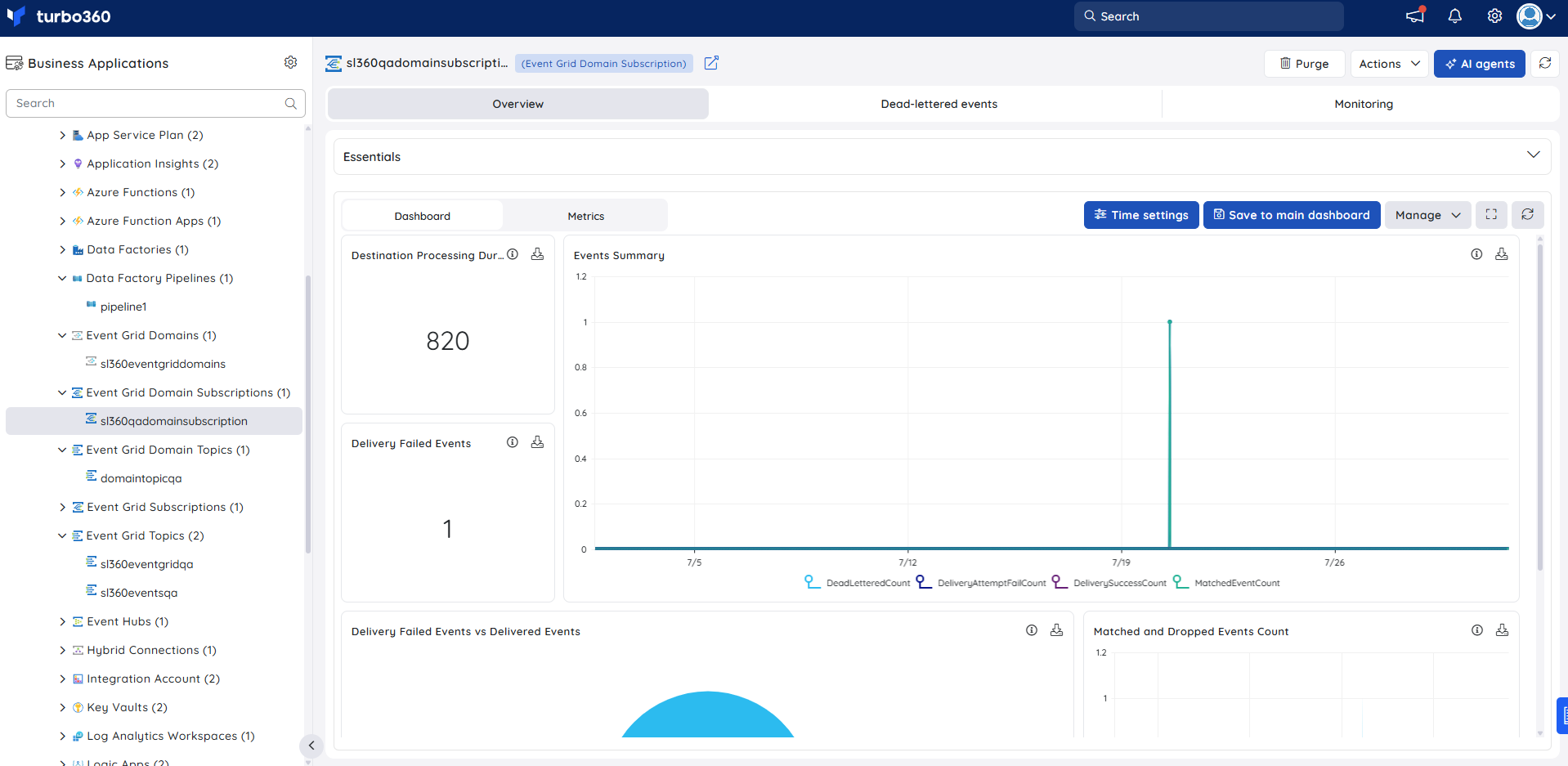Viewport: 1568px width, 766px height.
Task: Select the Dashboard sub-tab
Action: (422, 216)
